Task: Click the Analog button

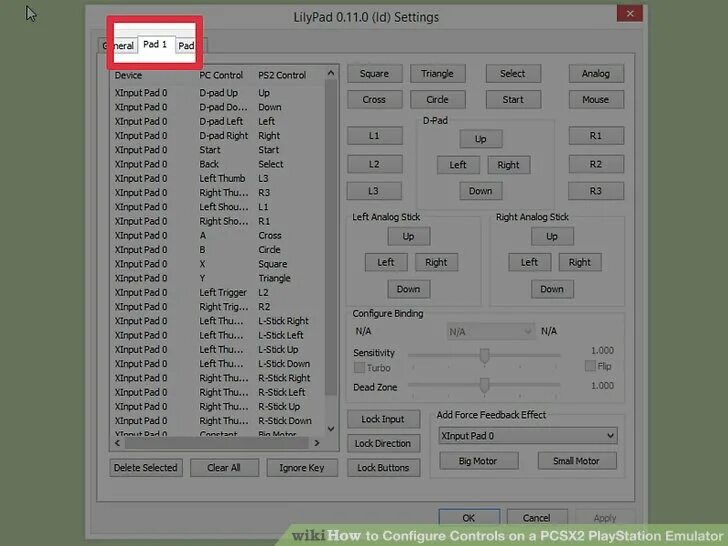Action: (596, 74)
